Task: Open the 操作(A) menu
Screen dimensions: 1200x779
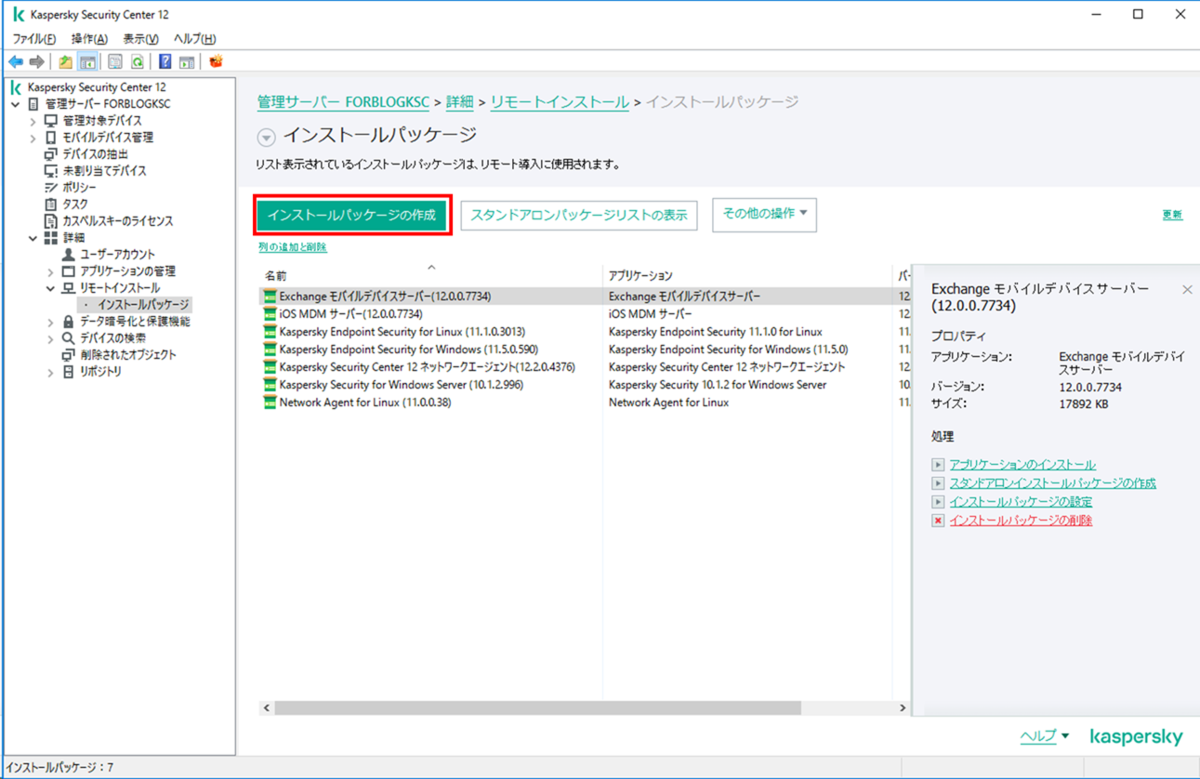Action: click(89, 38)
